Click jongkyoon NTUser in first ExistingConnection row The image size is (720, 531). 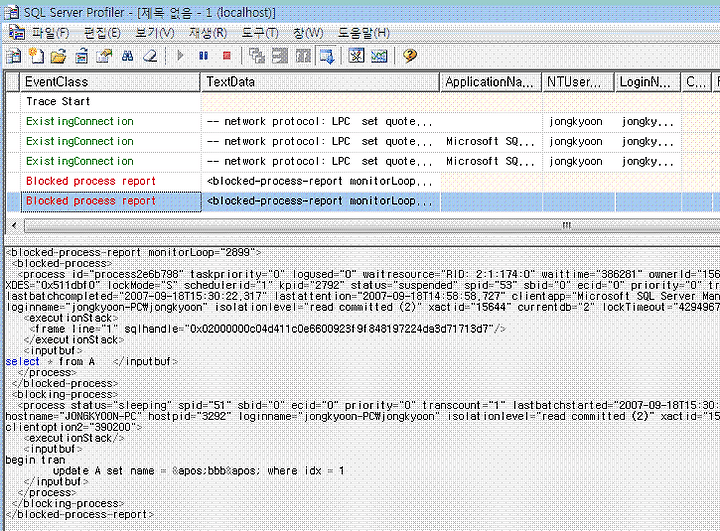click(x=576, y=121)
